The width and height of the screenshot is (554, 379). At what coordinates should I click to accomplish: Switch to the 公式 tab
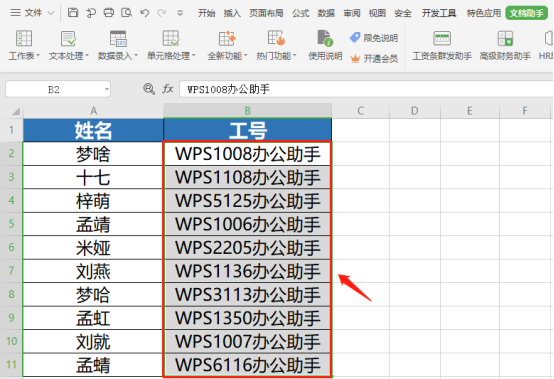pyautogui.click(x=300, y=13)
